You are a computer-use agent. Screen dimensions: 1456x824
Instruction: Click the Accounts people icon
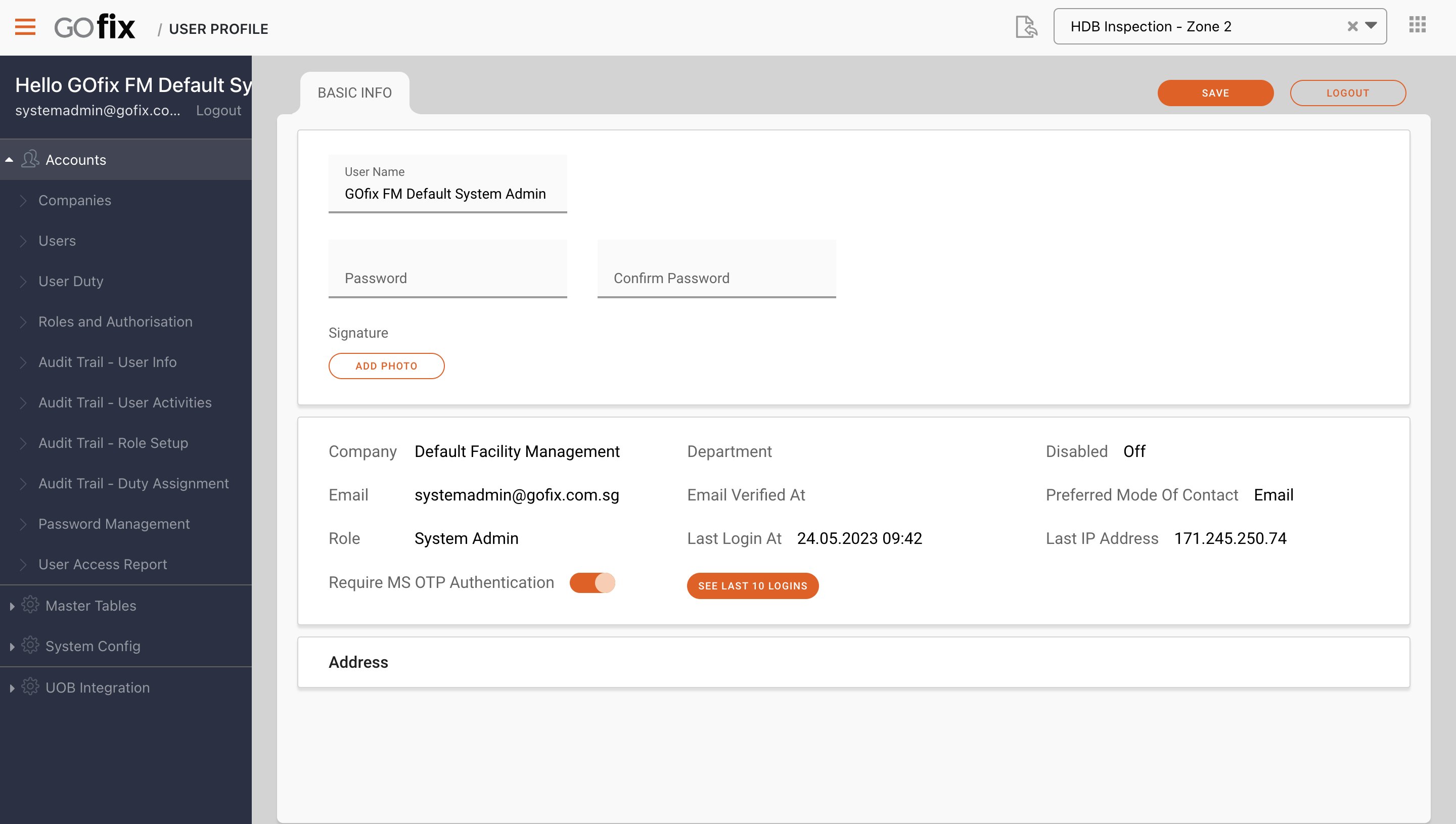pyautogui.click(x=30, y=159)
